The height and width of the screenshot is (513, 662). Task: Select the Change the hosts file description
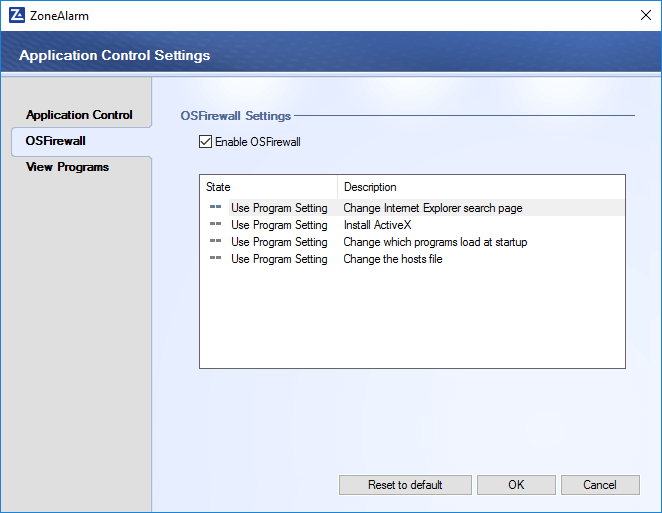click(393, 259)
